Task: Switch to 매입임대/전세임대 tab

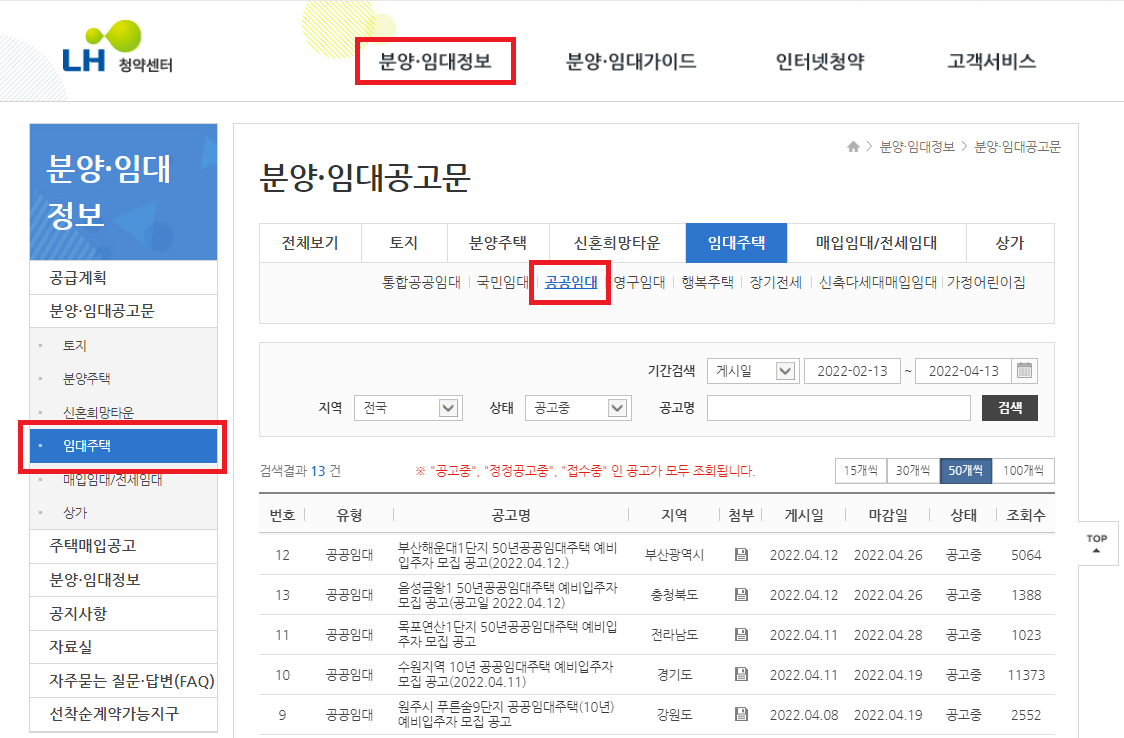Action: [x=876, y=243]
